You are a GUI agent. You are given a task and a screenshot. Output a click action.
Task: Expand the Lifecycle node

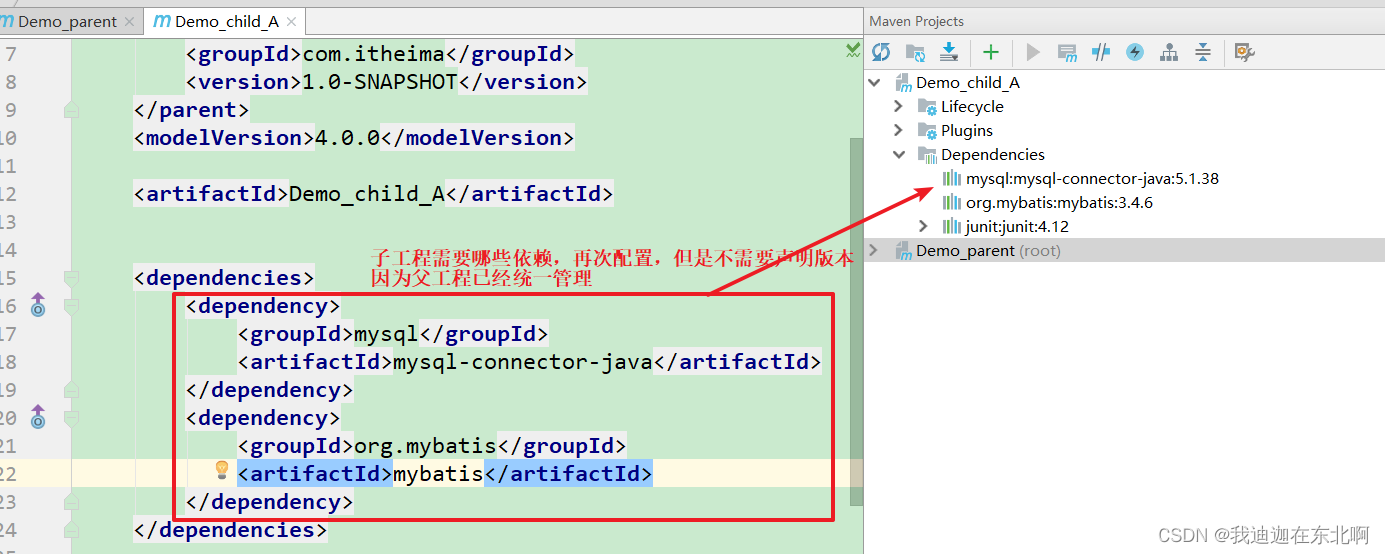click(x=899, y=106)
